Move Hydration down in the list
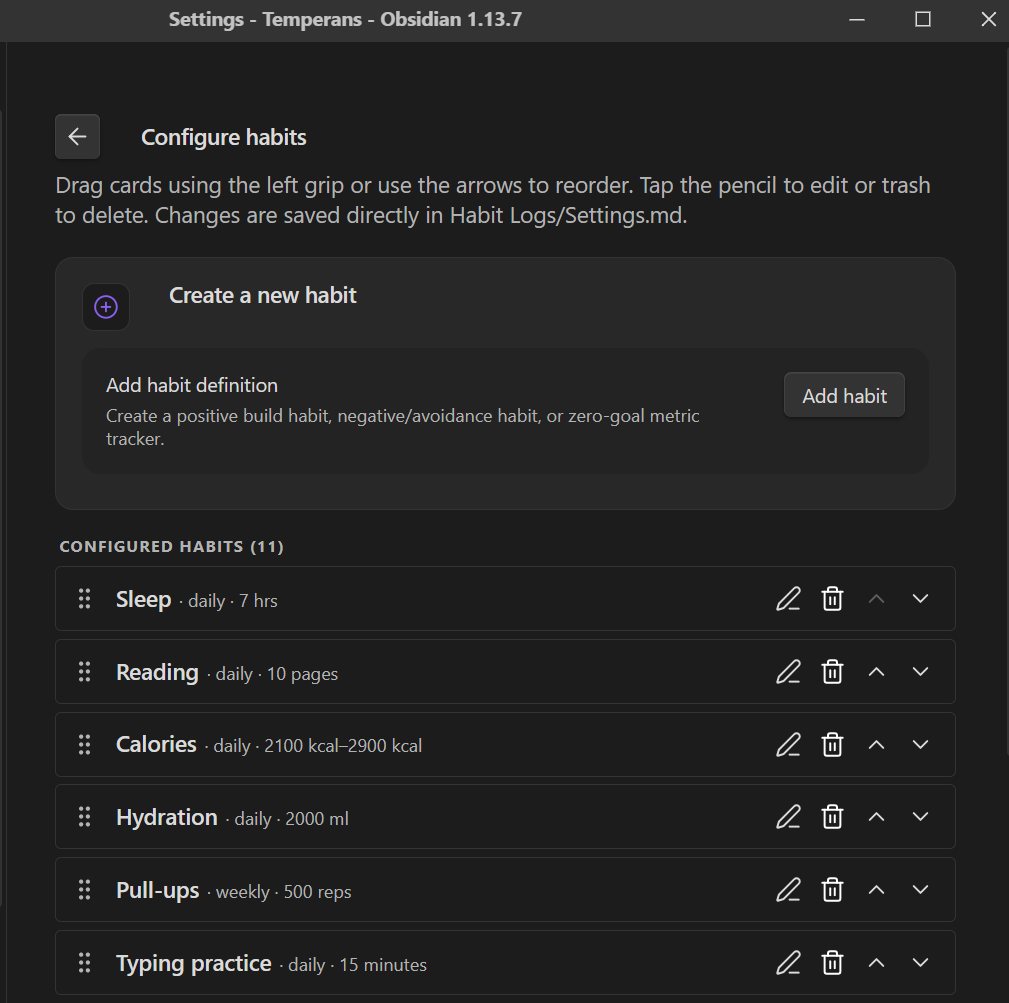Image resolution: width=1009 pixels, height=1003 pixels. click(921, 817)
